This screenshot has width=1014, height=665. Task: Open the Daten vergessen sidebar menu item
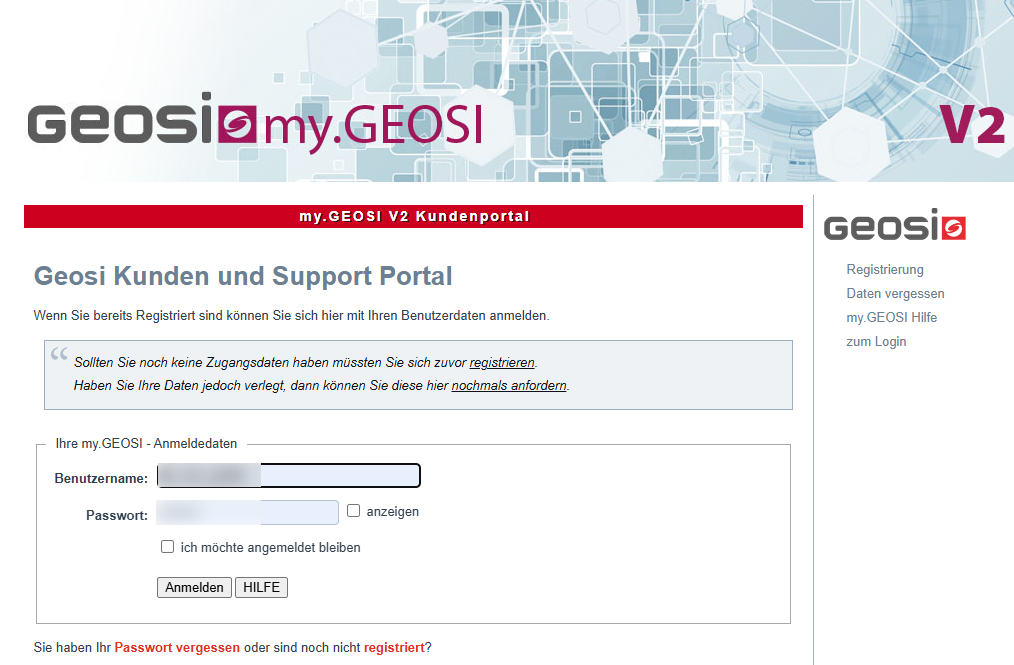[895, 294]
